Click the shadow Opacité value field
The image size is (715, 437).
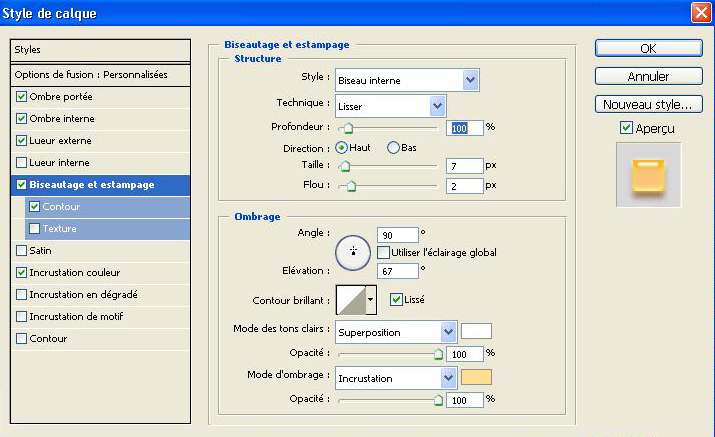pyautogui.click(x=464, y=401)
